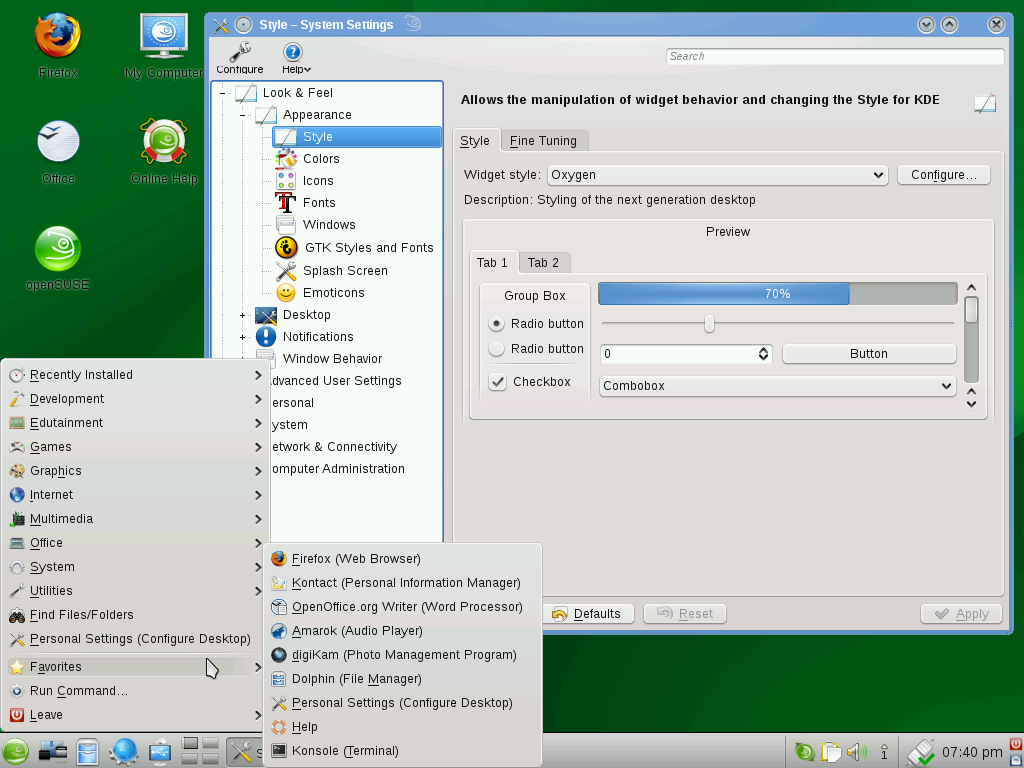1024x768 pixels.
Task: Click the spin box up/down arrows
Action: [763, 354]
